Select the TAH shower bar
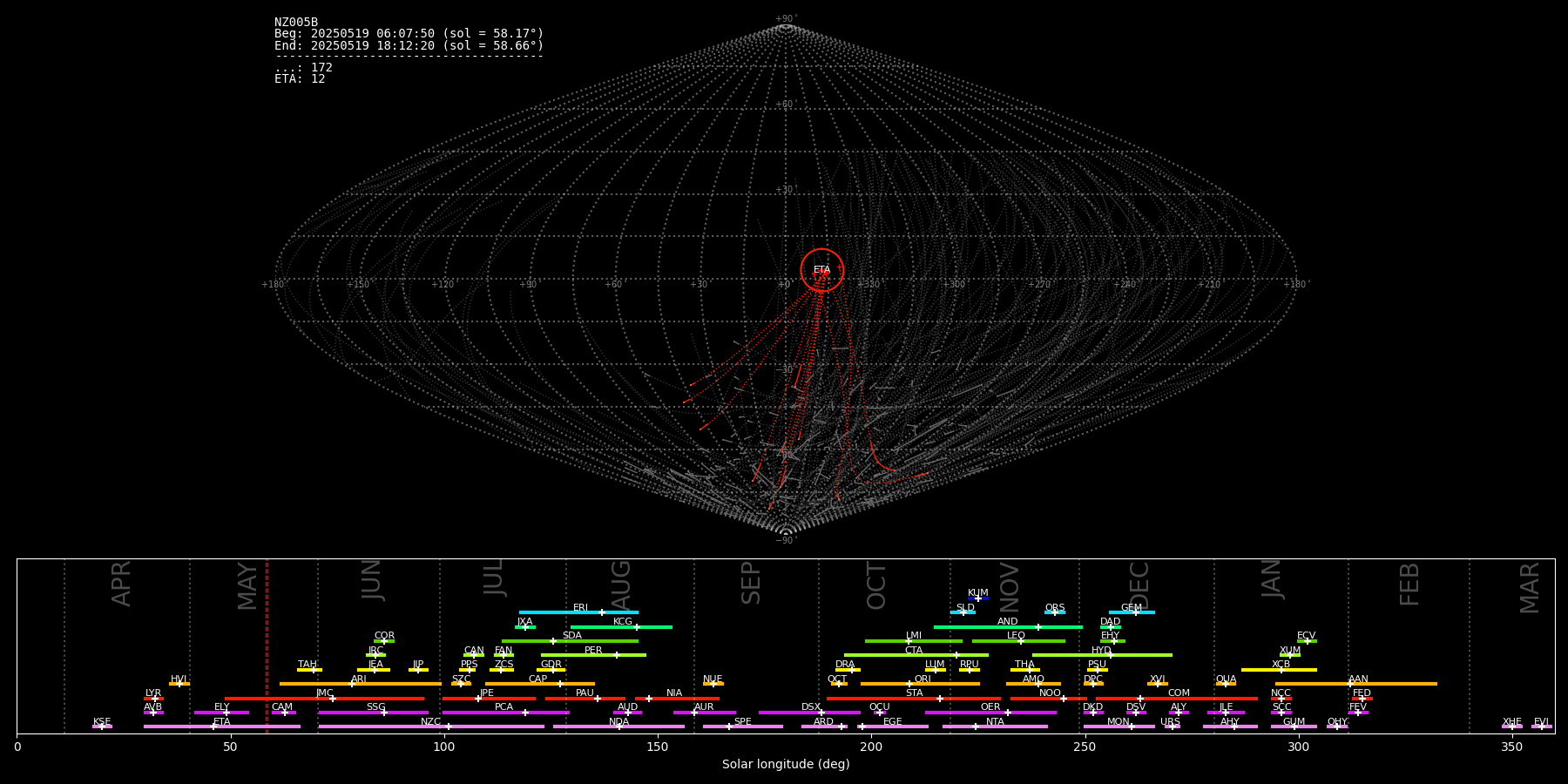The image size is (1568, 784). 309,670
